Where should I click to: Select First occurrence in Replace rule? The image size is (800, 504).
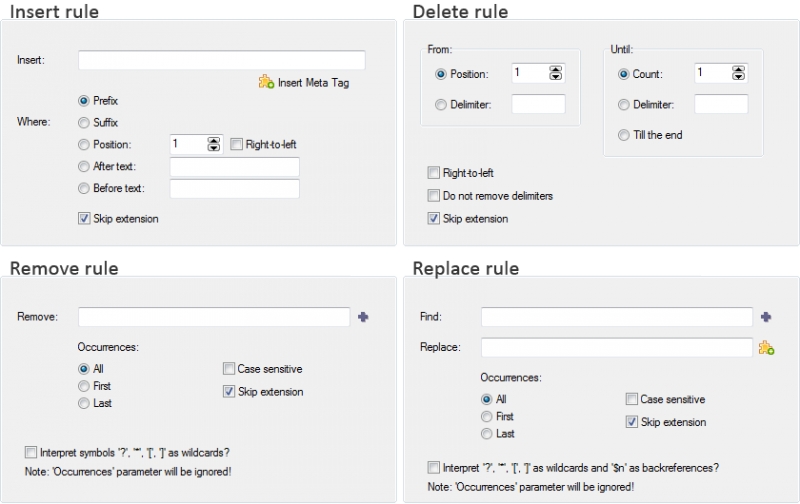[486, 416]
